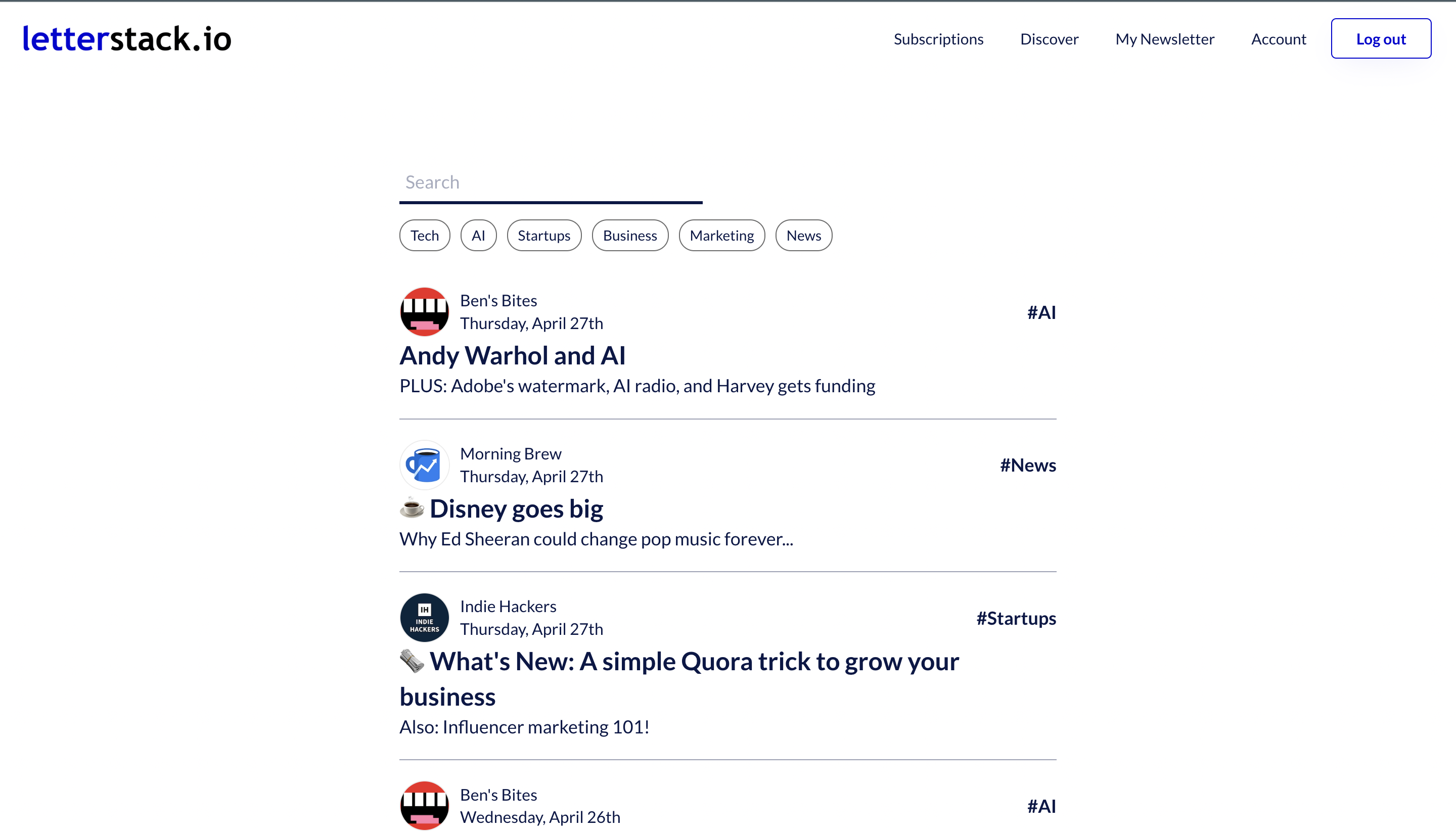Click Morning Brew's 'Thursday, April 27th' date

[531, 477]
